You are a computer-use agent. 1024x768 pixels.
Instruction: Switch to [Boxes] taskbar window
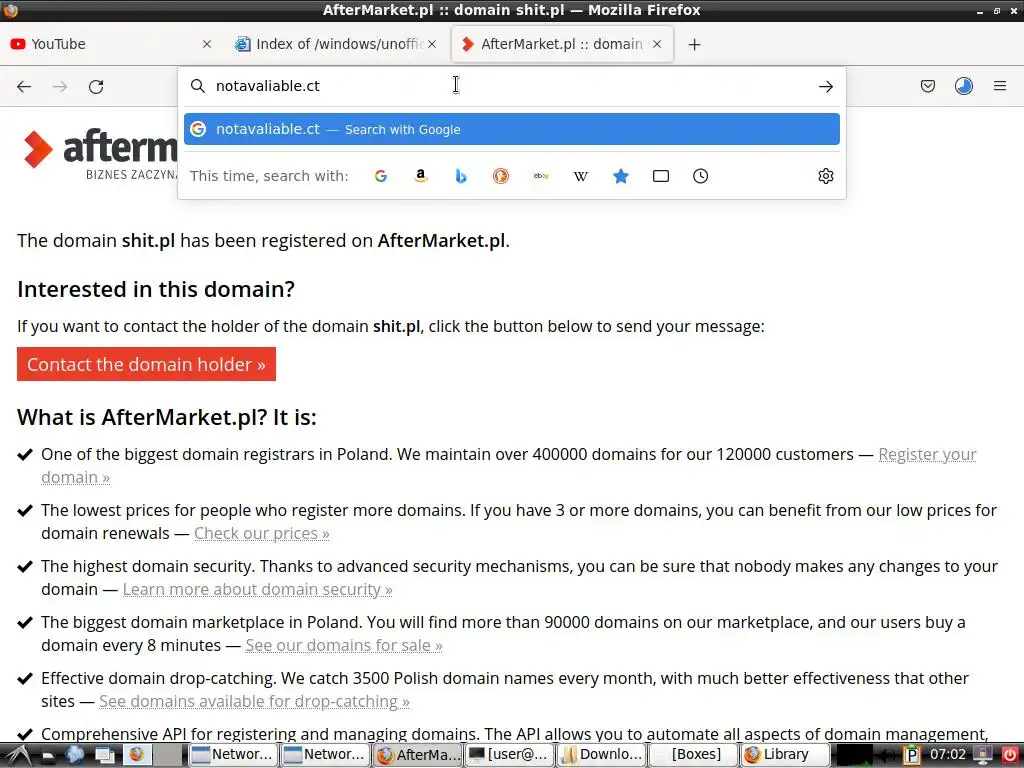pos(694,755)
